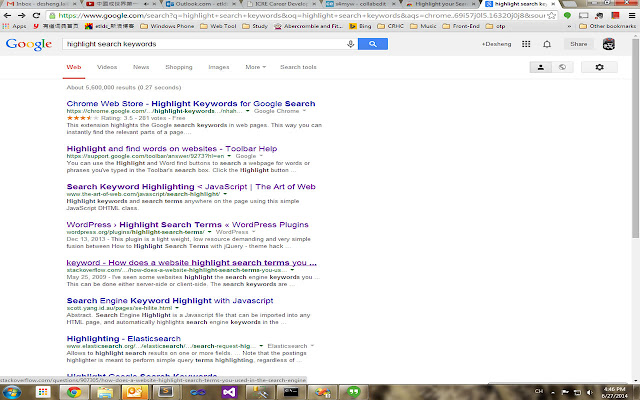640x400 pixels.
Task: Open the Chrome hamburger menu
Action: (x=631, y=16)
